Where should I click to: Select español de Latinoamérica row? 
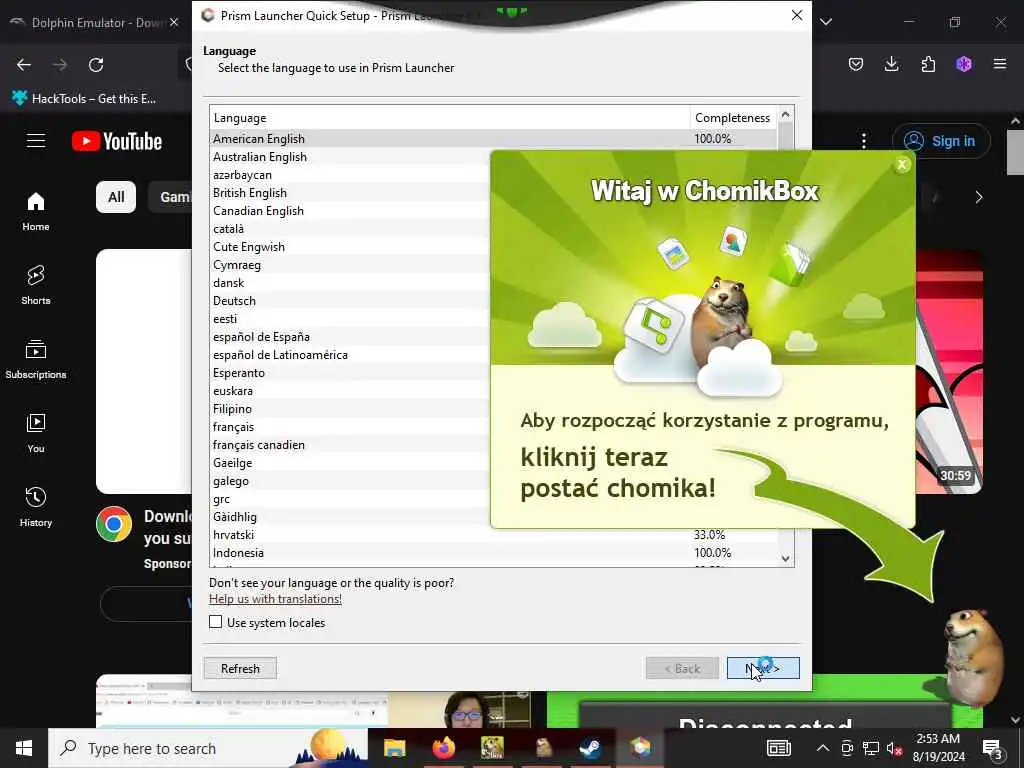280,355
